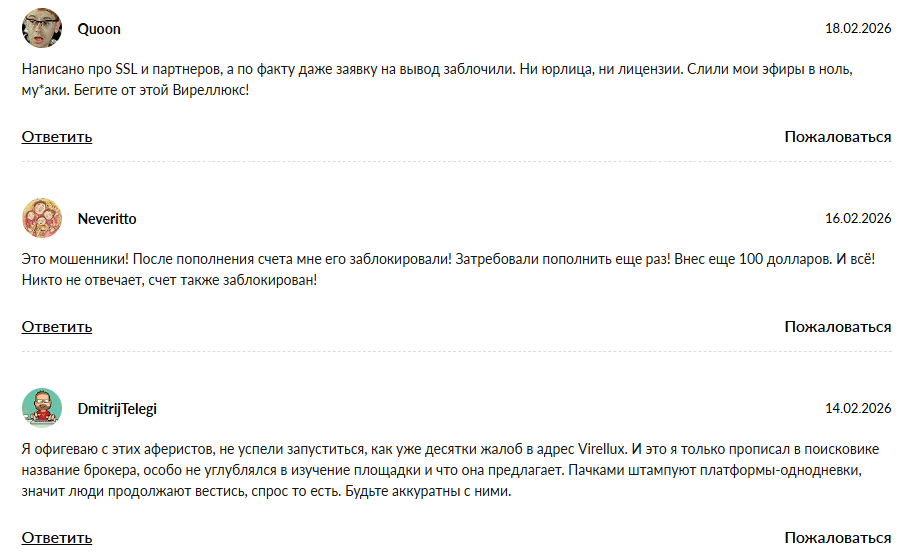Click Quoon's profile avatar
The image size is (909, 556).
[x=42, y=28]
